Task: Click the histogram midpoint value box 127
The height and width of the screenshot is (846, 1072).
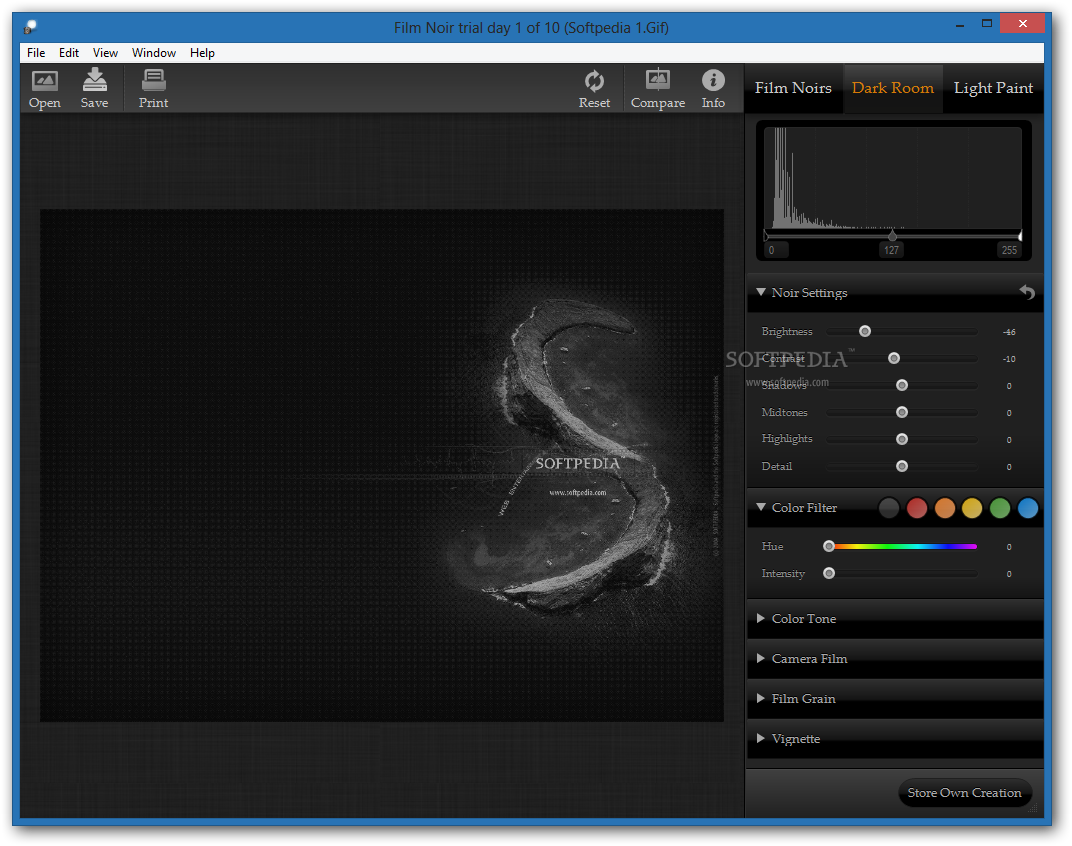Action: (892, 250)
